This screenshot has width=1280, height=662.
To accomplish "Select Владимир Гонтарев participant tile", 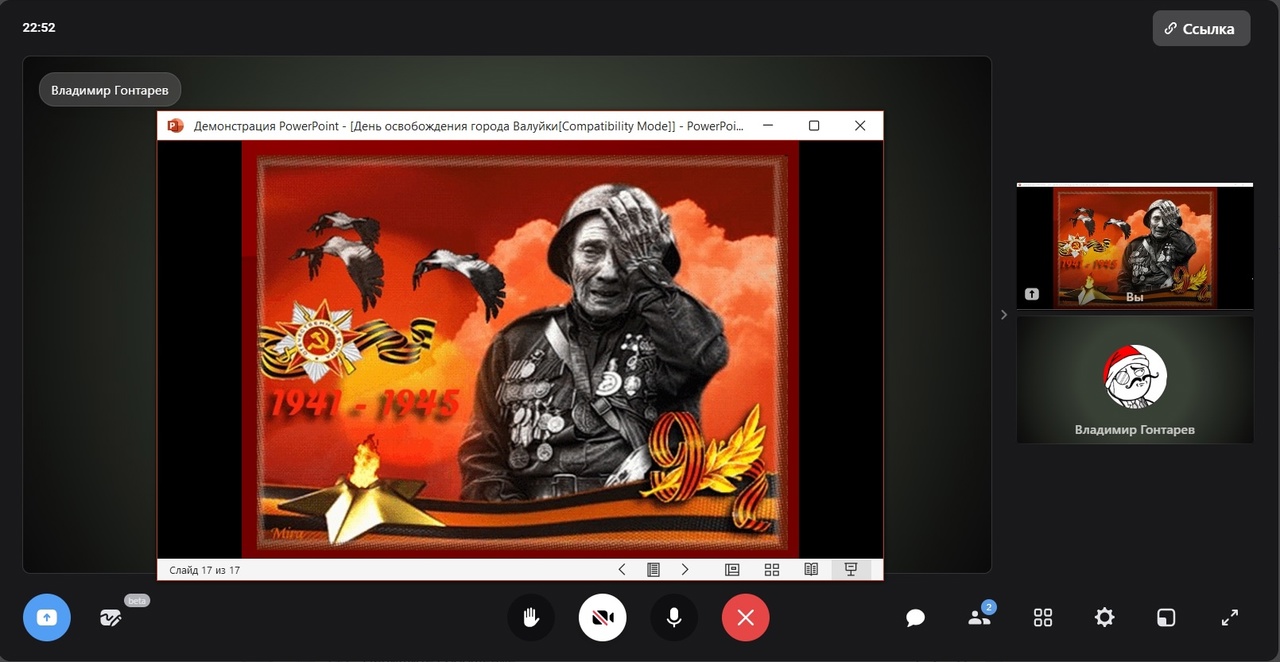I will coord(1135,380).
